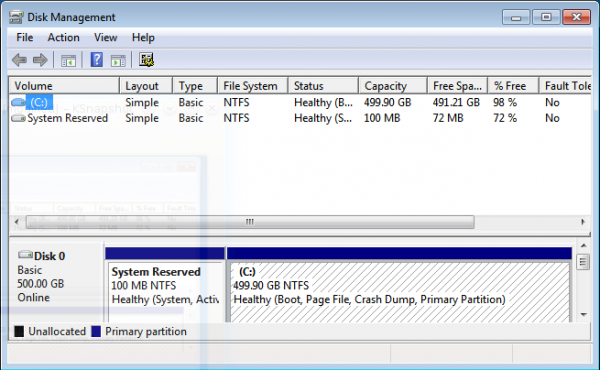The height and width of the screenshot is (370, 600).
Task: Close the Disk Management window
Action: 576,17
